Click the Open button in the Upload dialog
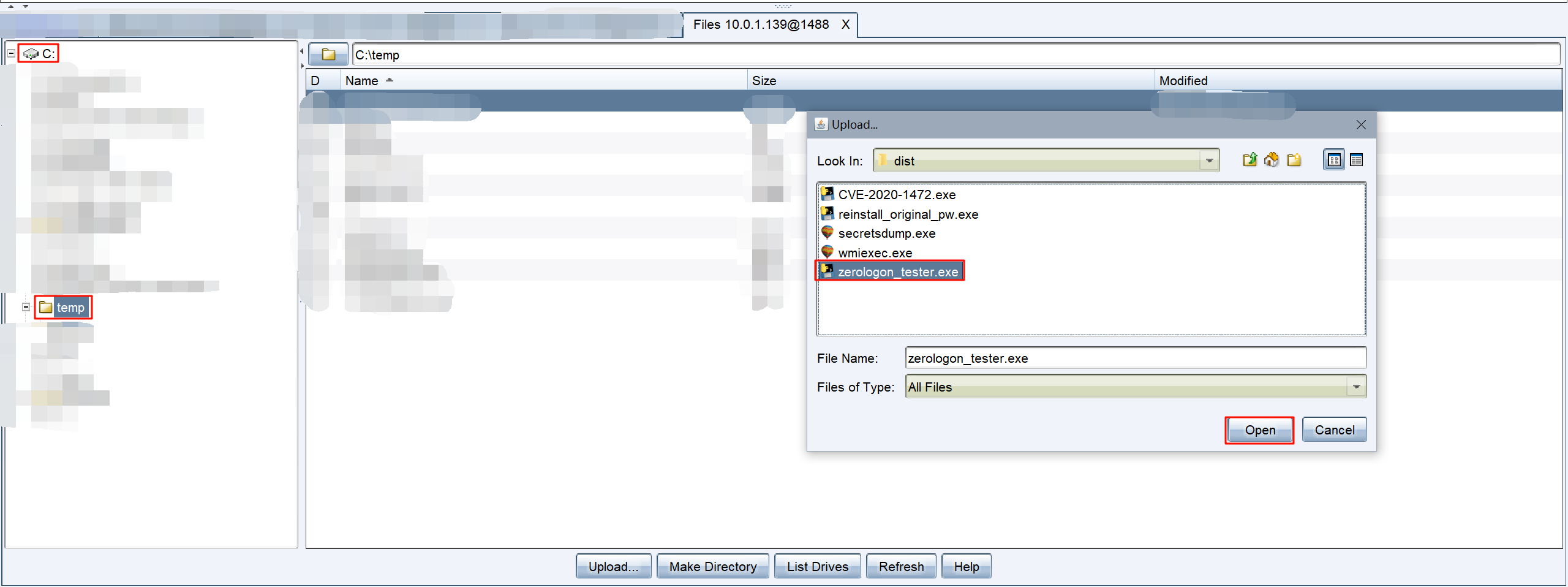This screenshot has width=1568, height=587. (1259, 430)
